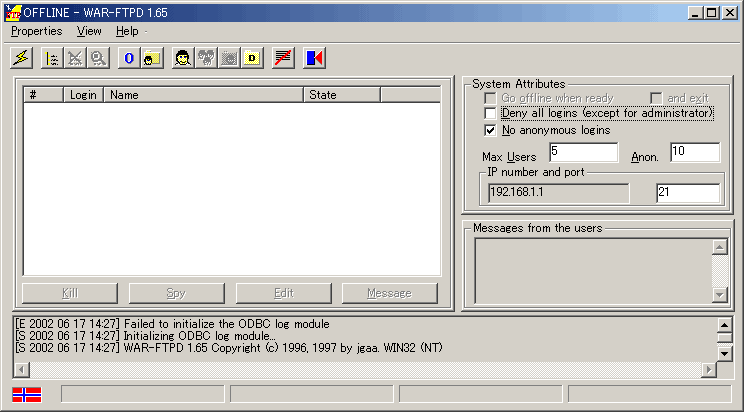Click 'WAR-FTPD 1.65 Copyright' log line
Viewport: 744px width, 412px height.
(229, 348)
